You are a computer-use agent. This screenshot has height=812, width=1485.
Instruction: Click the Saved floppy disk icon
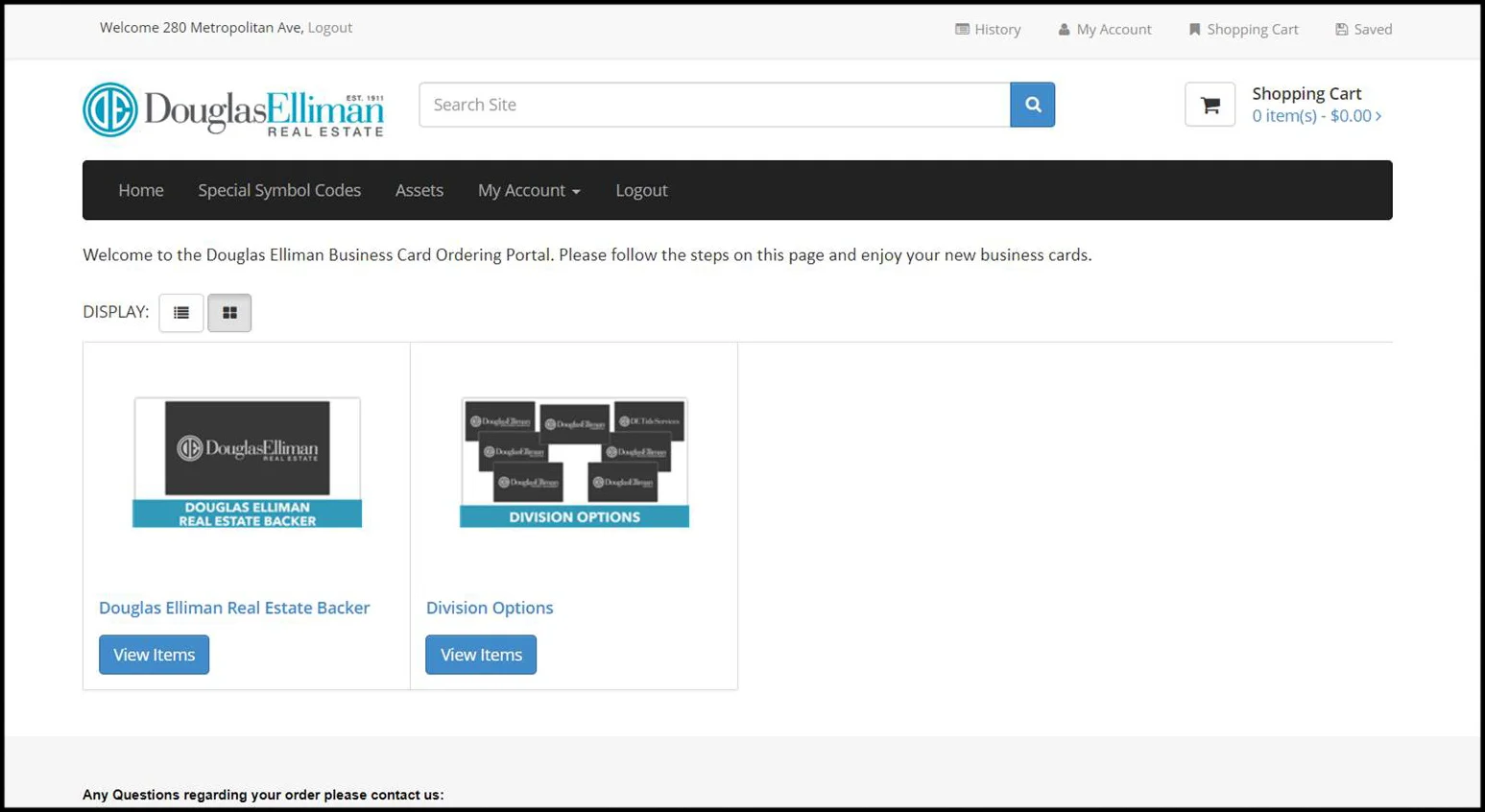pos(1342,30)
